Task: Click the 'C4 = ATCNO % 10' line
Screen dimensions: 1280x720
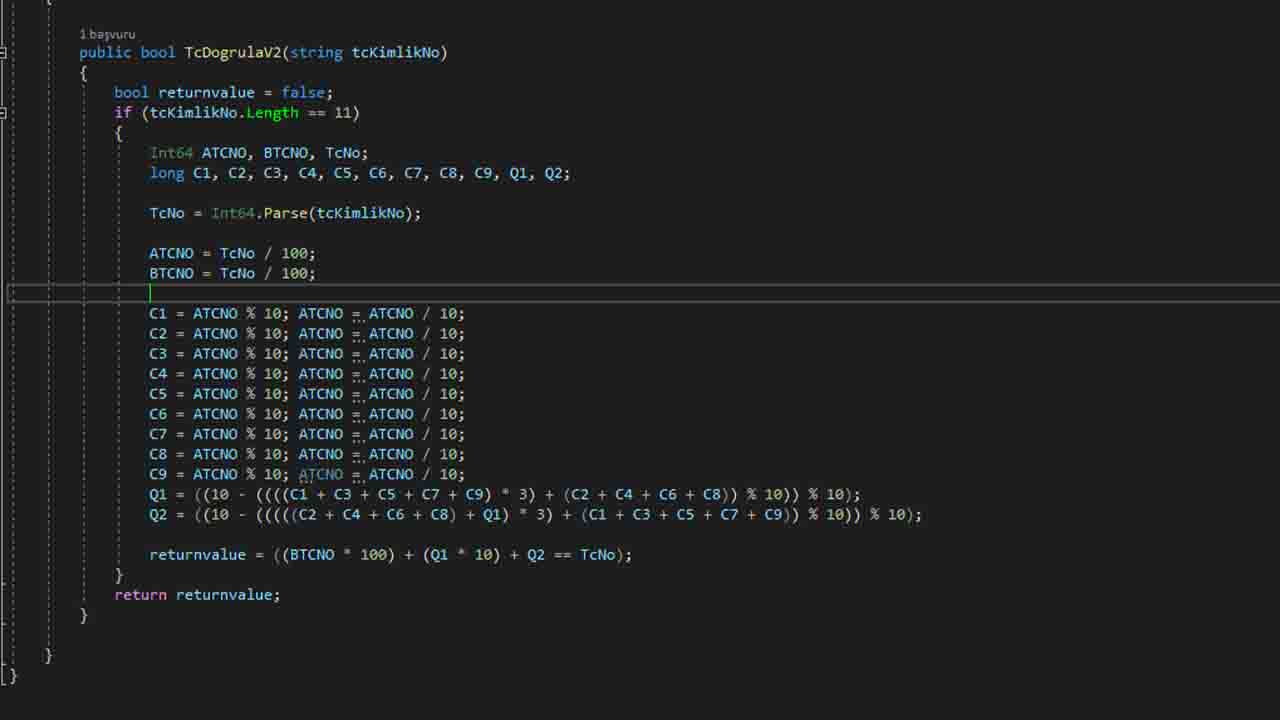Action: click(x=307, y=374)
